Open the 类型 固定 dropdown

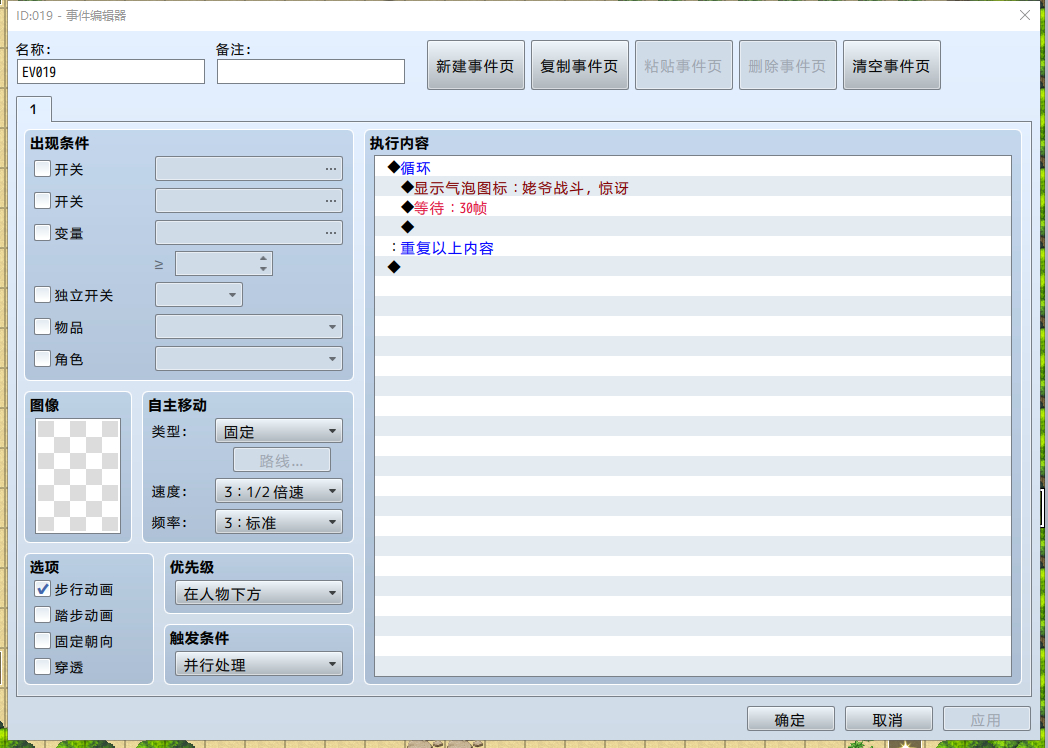click(279, 431)
